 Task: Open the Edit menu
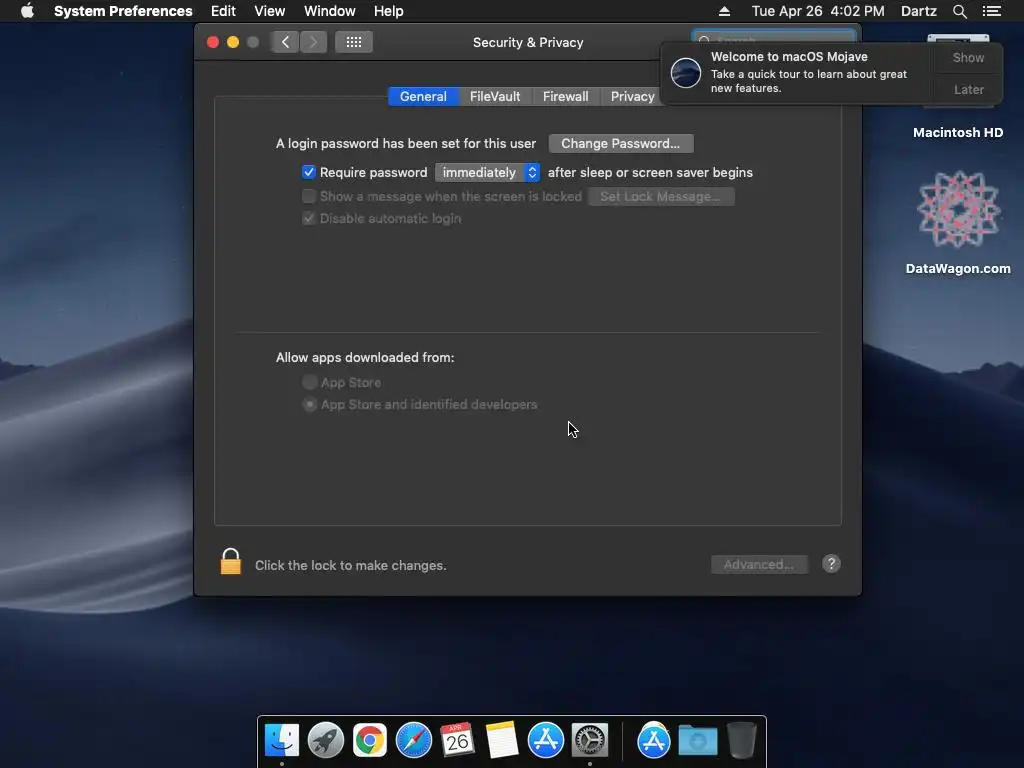click(223, 11)
